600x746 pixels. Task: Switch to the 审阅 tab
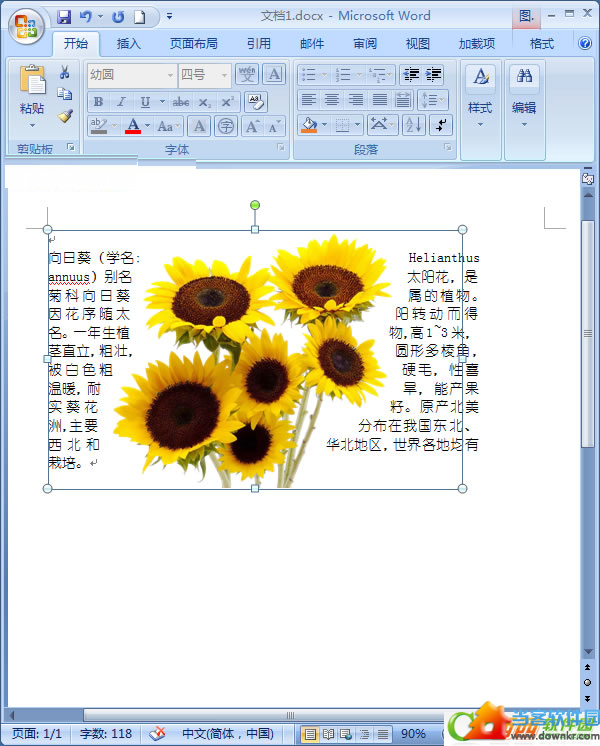365,44
